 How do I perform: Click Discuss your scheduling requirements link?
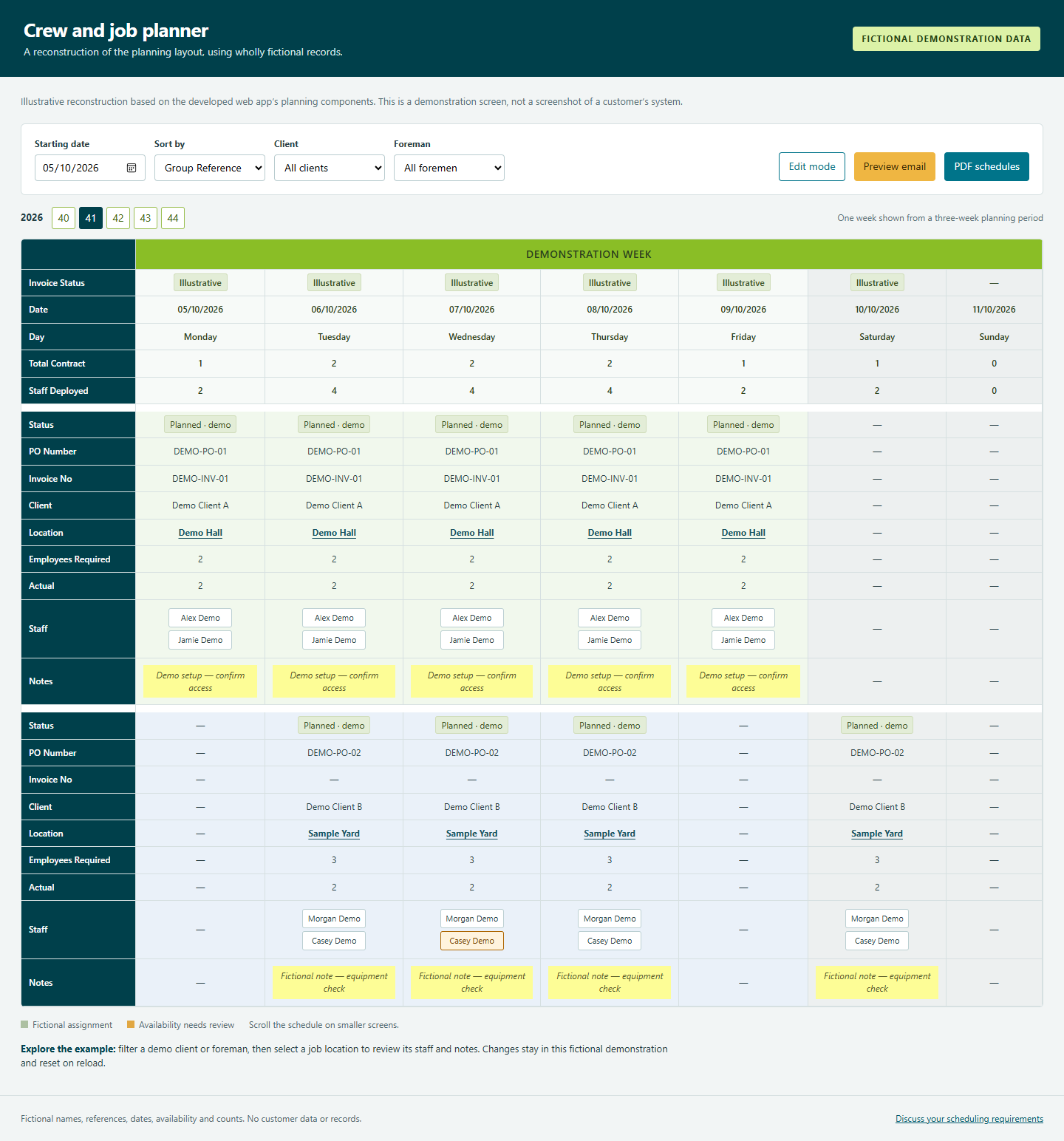(x=969, y=1119)
